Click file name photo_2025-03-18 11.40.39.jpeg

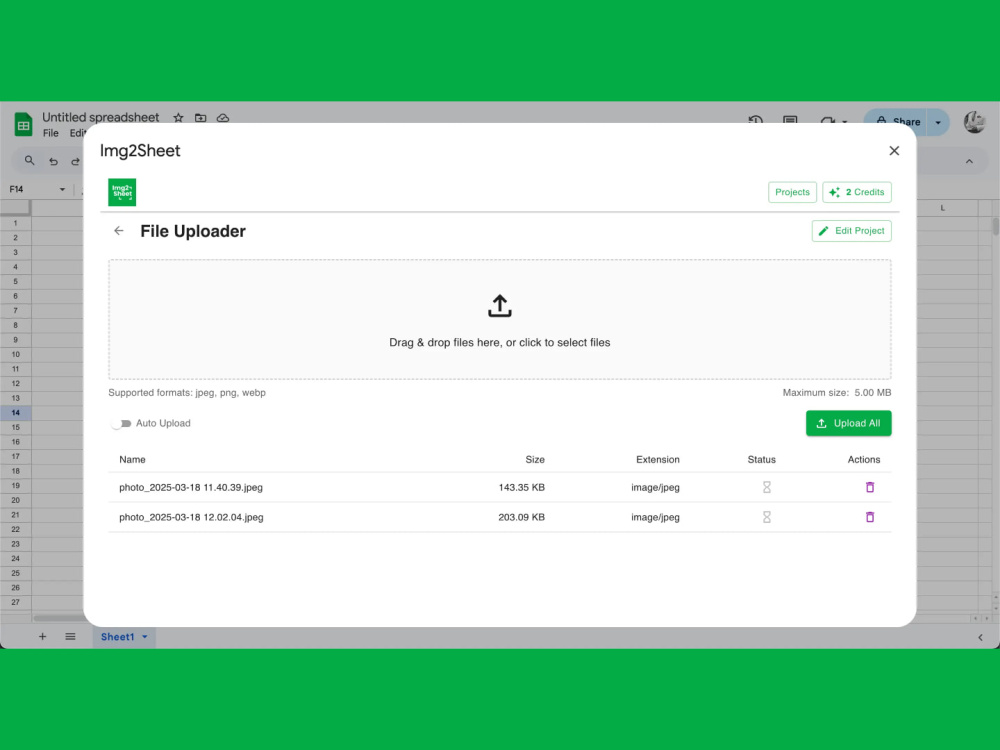pos(191,487)
